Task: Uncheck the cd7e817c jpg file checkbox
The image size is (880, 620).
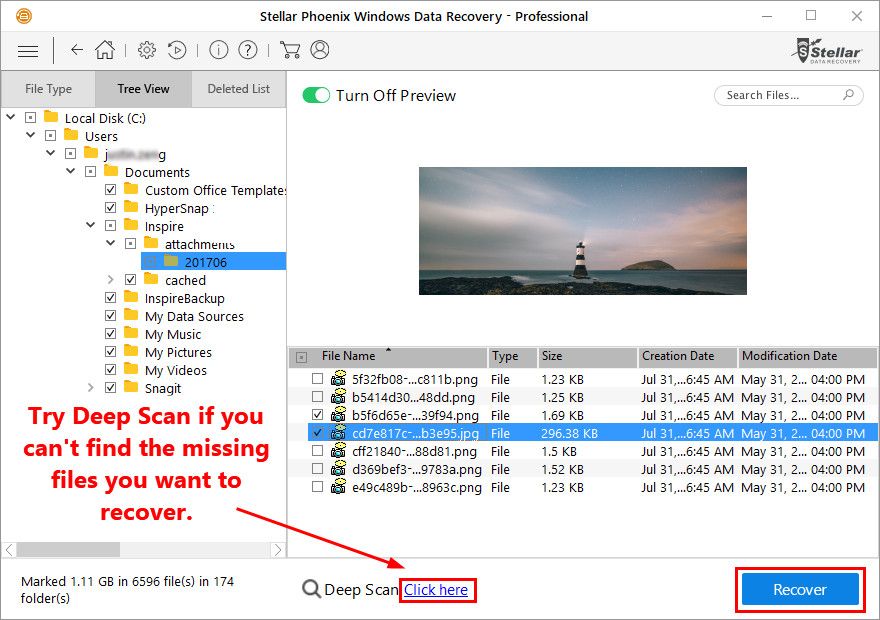Action: point(318,433)
